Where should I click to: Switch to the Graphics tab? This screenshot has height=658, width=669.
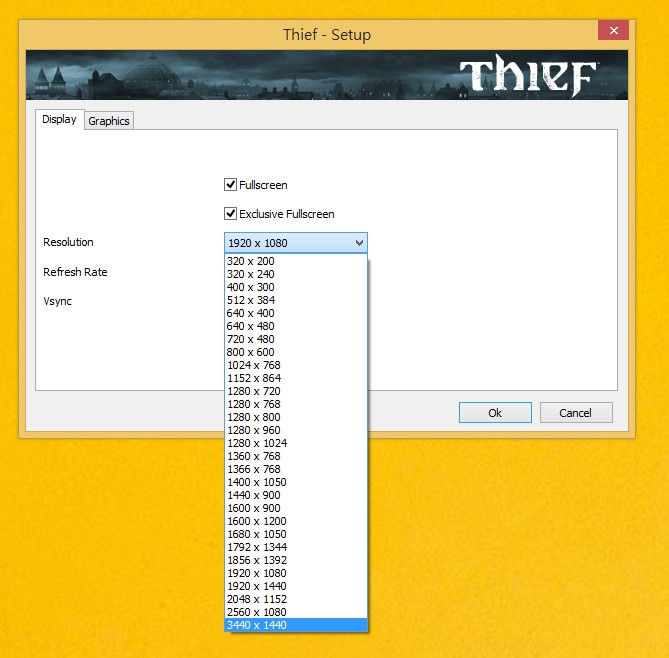coord(109,121)
